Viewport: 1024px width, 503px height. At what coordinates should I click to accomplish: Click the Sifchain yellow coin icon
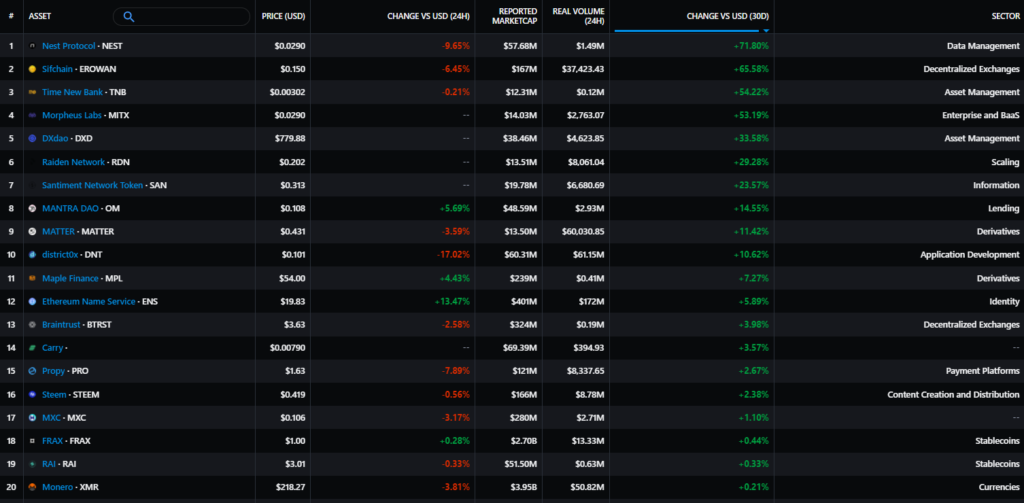click(32, 69)
